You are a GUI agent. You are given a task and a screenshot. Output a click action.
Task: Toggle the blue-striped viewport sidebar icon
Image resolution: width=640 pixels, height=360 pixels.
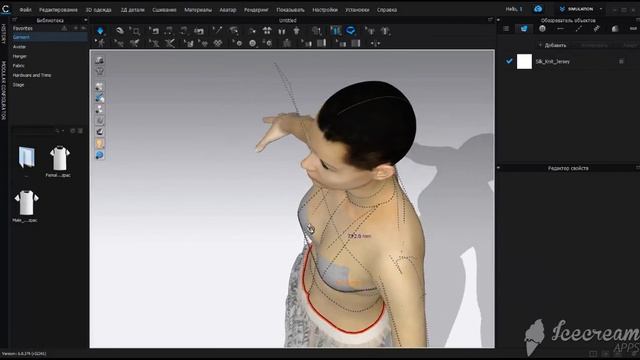click(100, 98)
